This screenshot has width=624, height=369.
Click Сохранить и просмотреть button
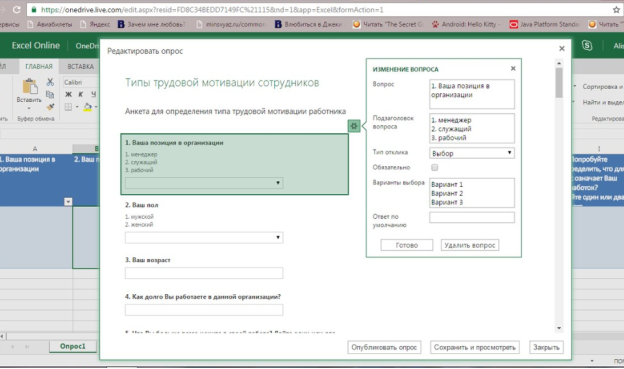point(474,347)
